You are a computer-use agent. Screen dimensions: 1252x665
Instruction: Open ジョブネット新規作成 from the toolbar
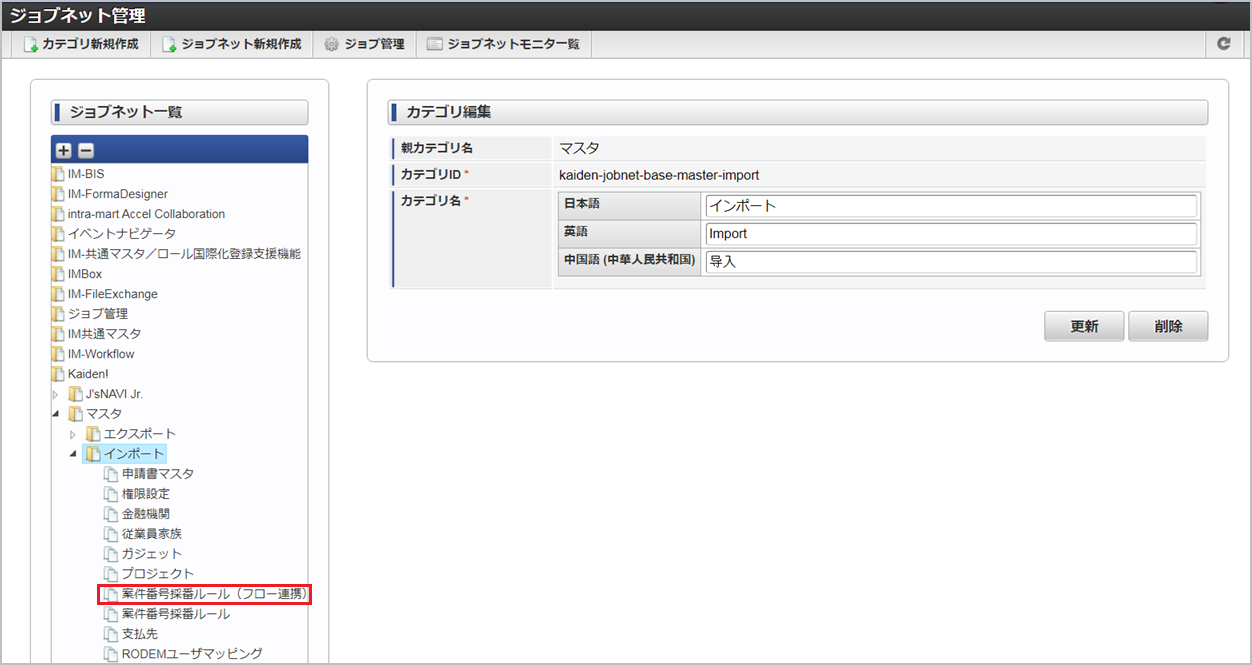tap(232, 44)
